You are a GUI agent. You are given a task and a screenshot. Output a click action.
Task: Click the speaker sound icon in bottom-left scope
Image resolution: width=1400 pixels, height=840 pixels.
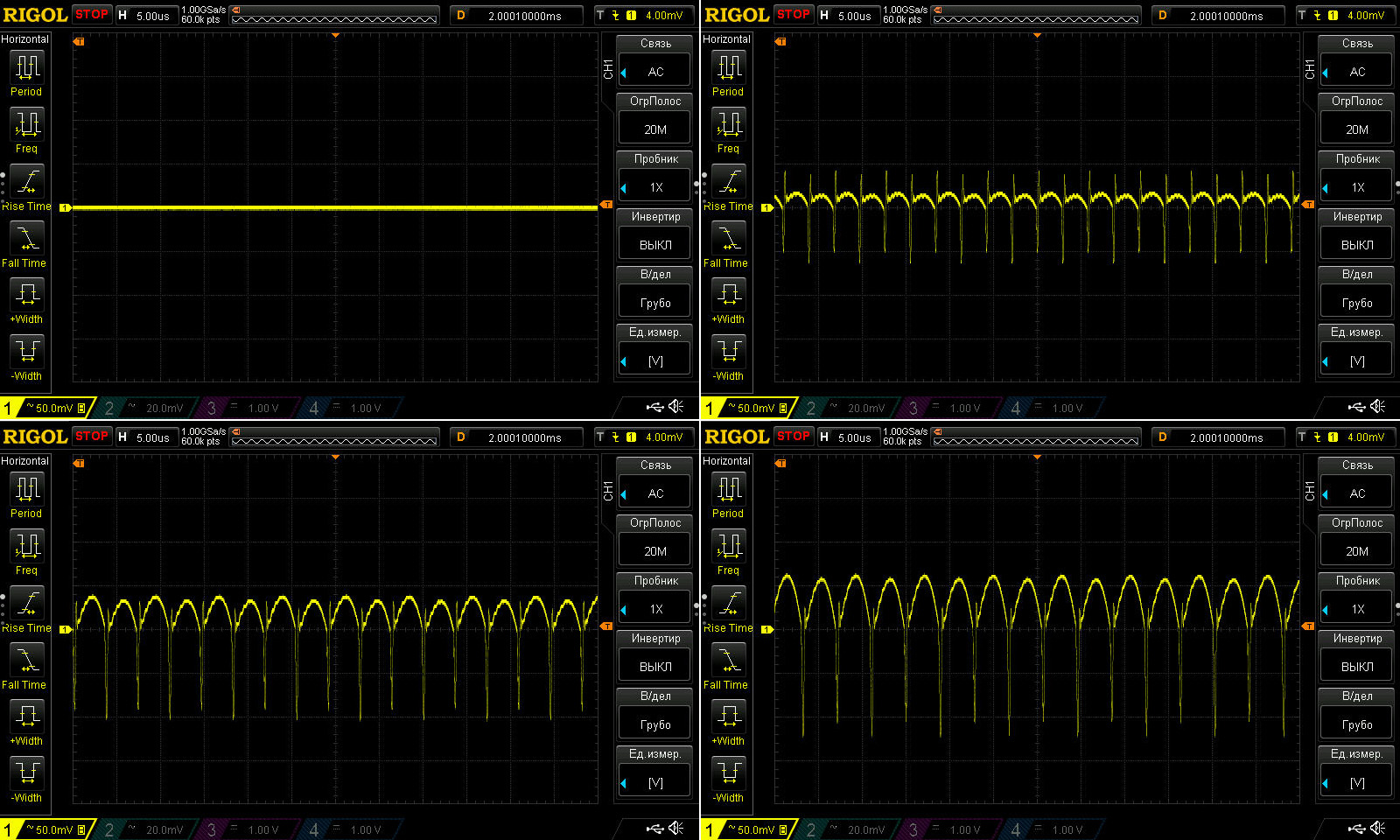tap(676, 828)
